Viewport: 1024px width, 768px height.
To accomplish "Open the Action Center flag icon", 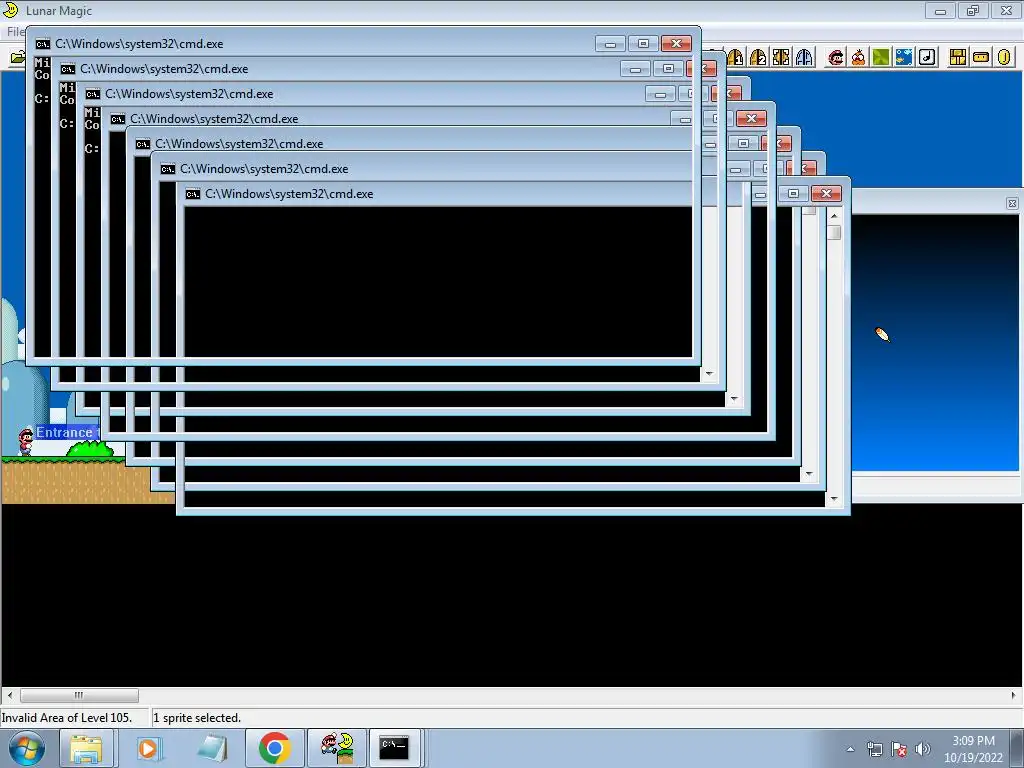I will [899, 749].
